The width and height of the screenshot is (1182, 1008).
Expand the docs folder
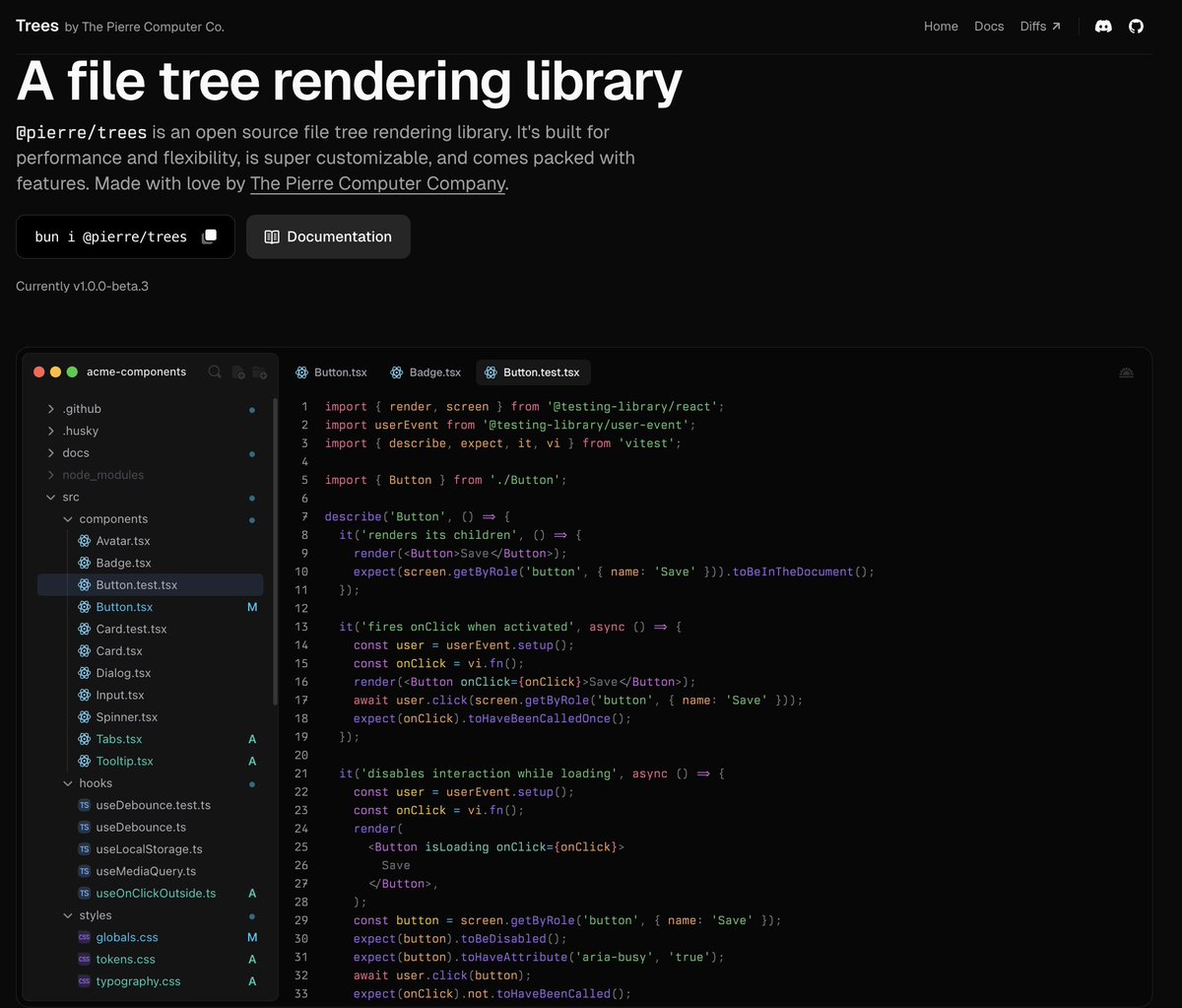click(x=150, y=453)
